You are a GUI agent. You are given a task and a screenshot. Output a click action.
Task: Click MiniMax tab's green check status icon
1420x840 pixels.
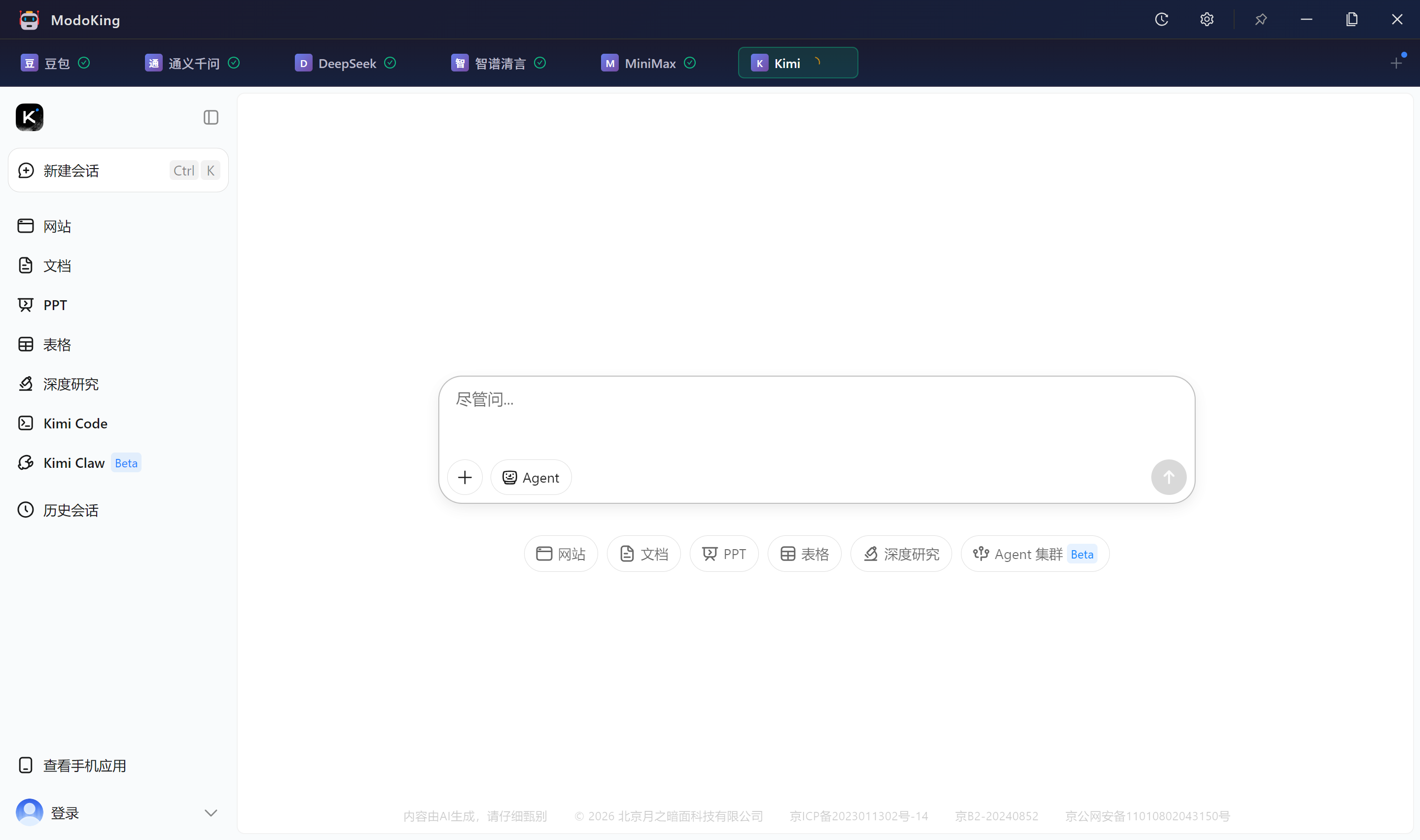689,63
